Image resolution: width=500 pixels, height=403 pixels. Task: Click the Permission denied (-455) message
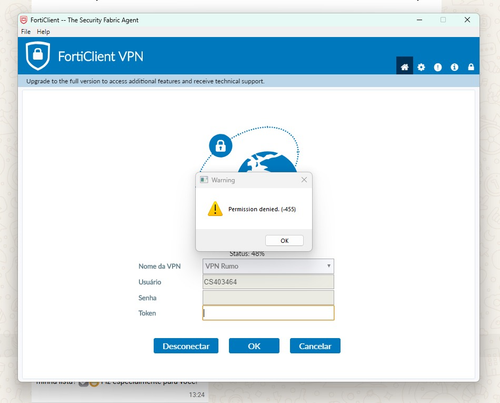[x=262, y=209]
